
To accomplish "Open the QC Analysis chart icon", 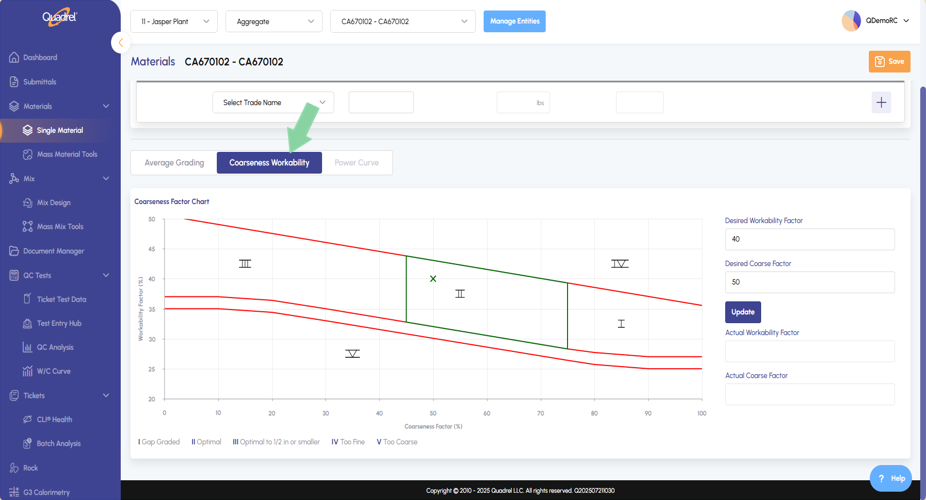I will pyautogui.click(x=28, y=347).
